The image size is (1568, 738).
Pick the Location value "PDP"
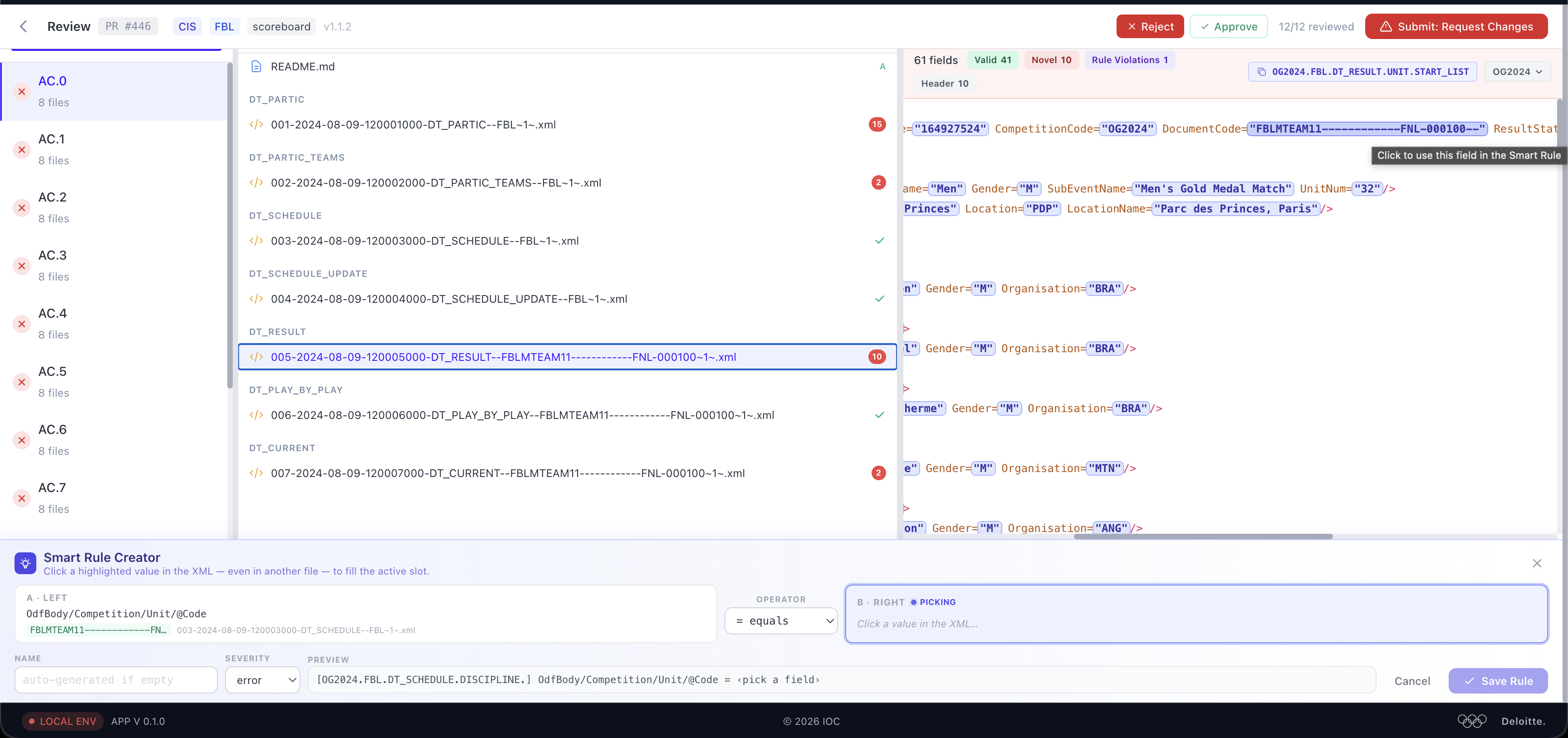(1042, 209)
